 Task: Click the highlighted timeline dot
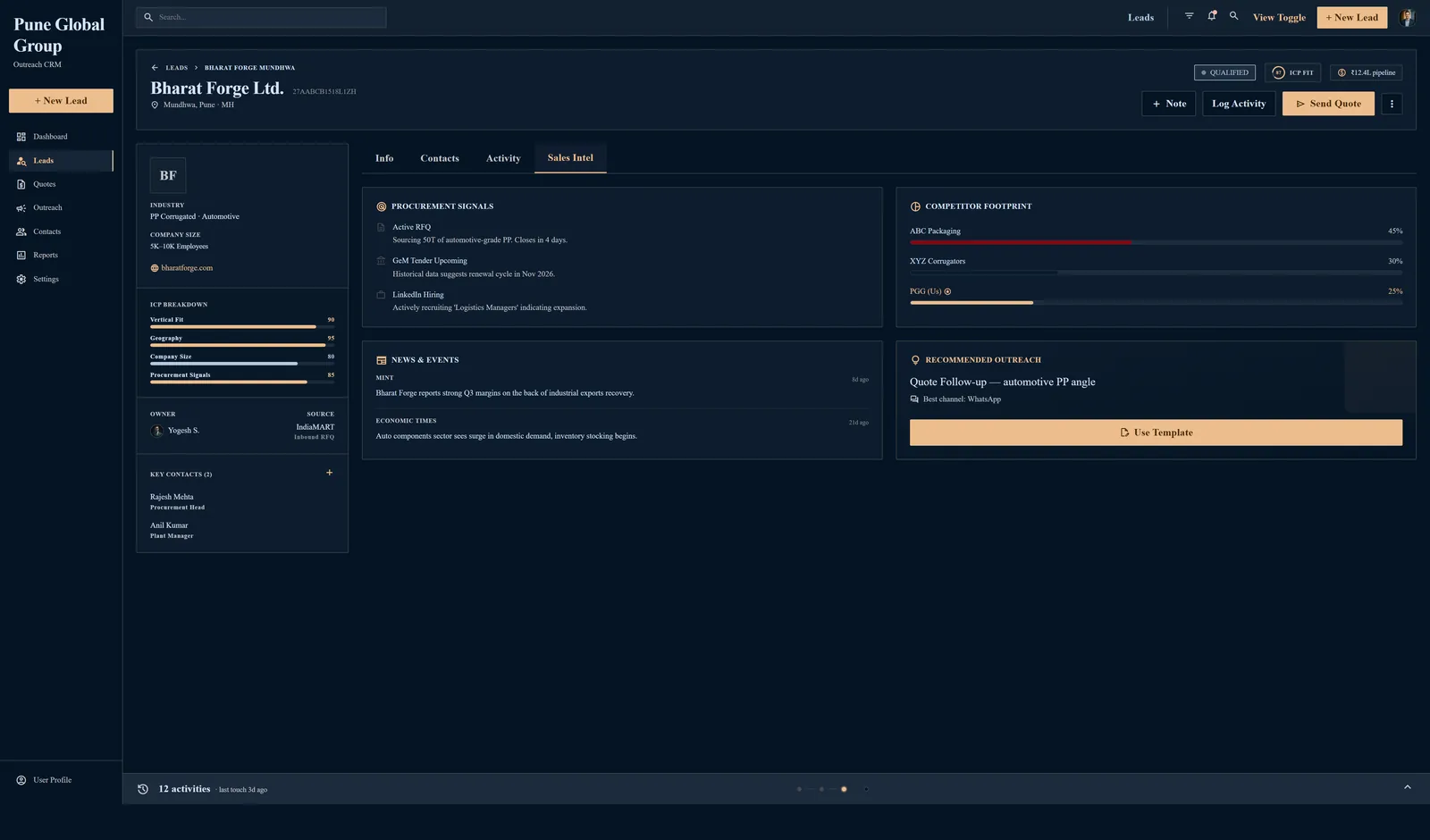pyautogui.click(x=844, y=789)
